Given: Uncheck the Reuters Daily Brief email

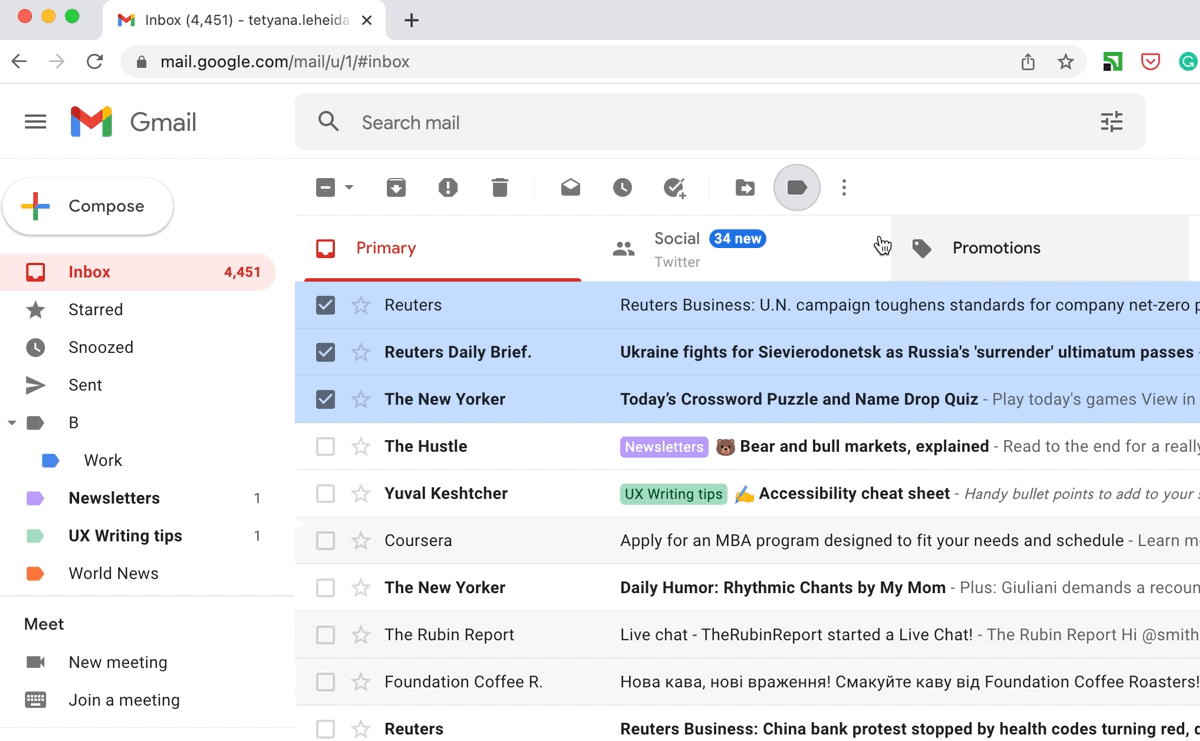Looking at the screenshot, I should coord(325,352).
